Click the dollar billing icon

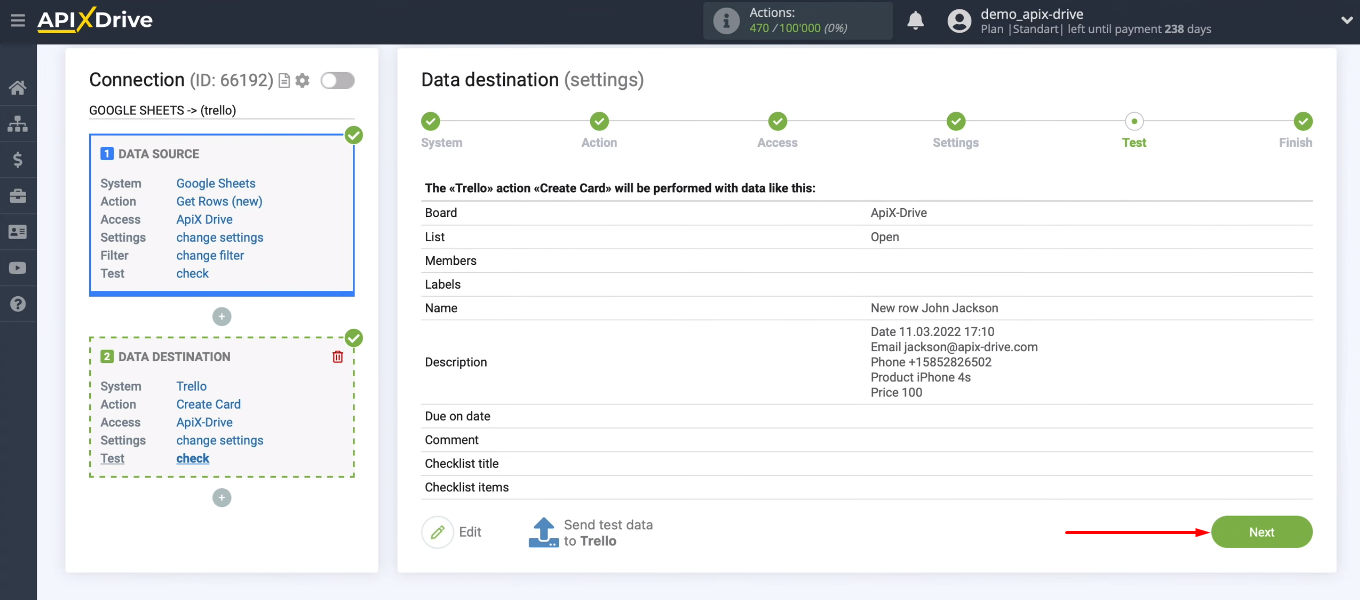click(x=17, y=160)
